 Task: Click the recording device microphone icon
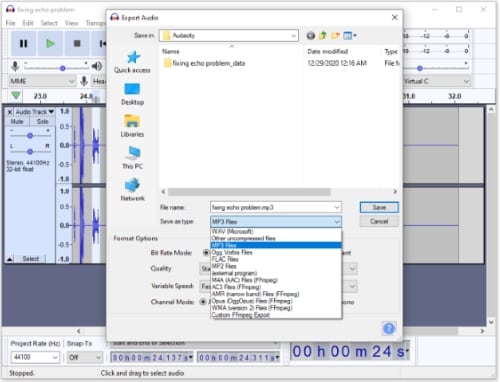click(84, 81)
